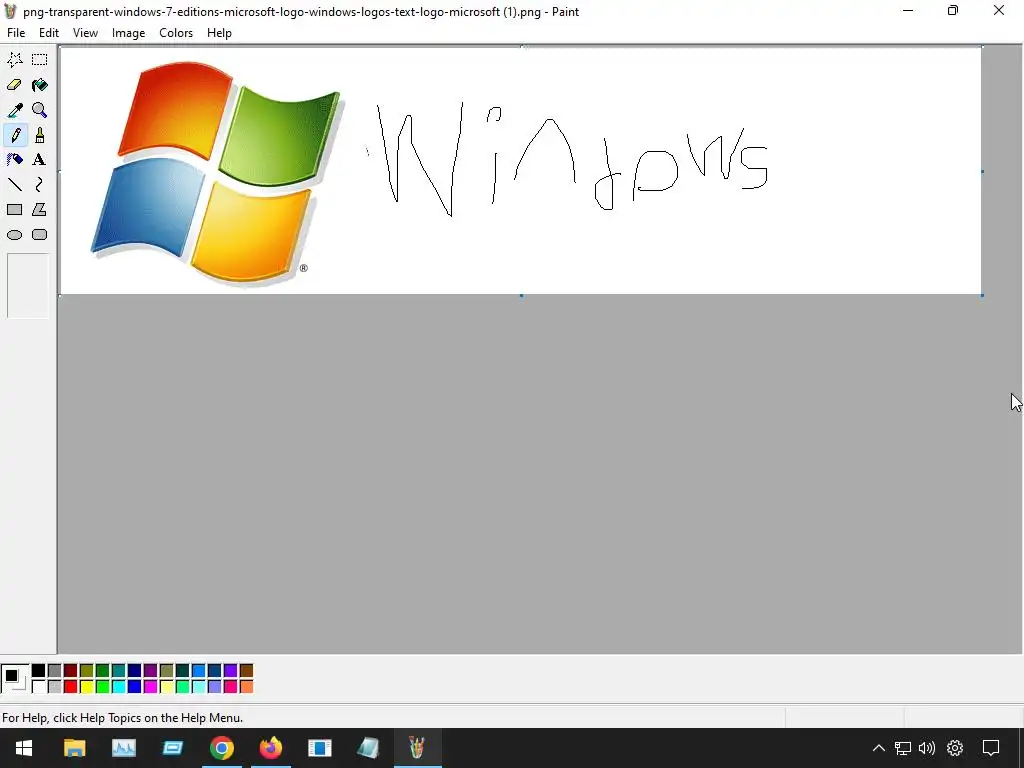The image size is (1024, 768).
Task: Choose the Eraser tool
Action: click(x=14, y=85)
